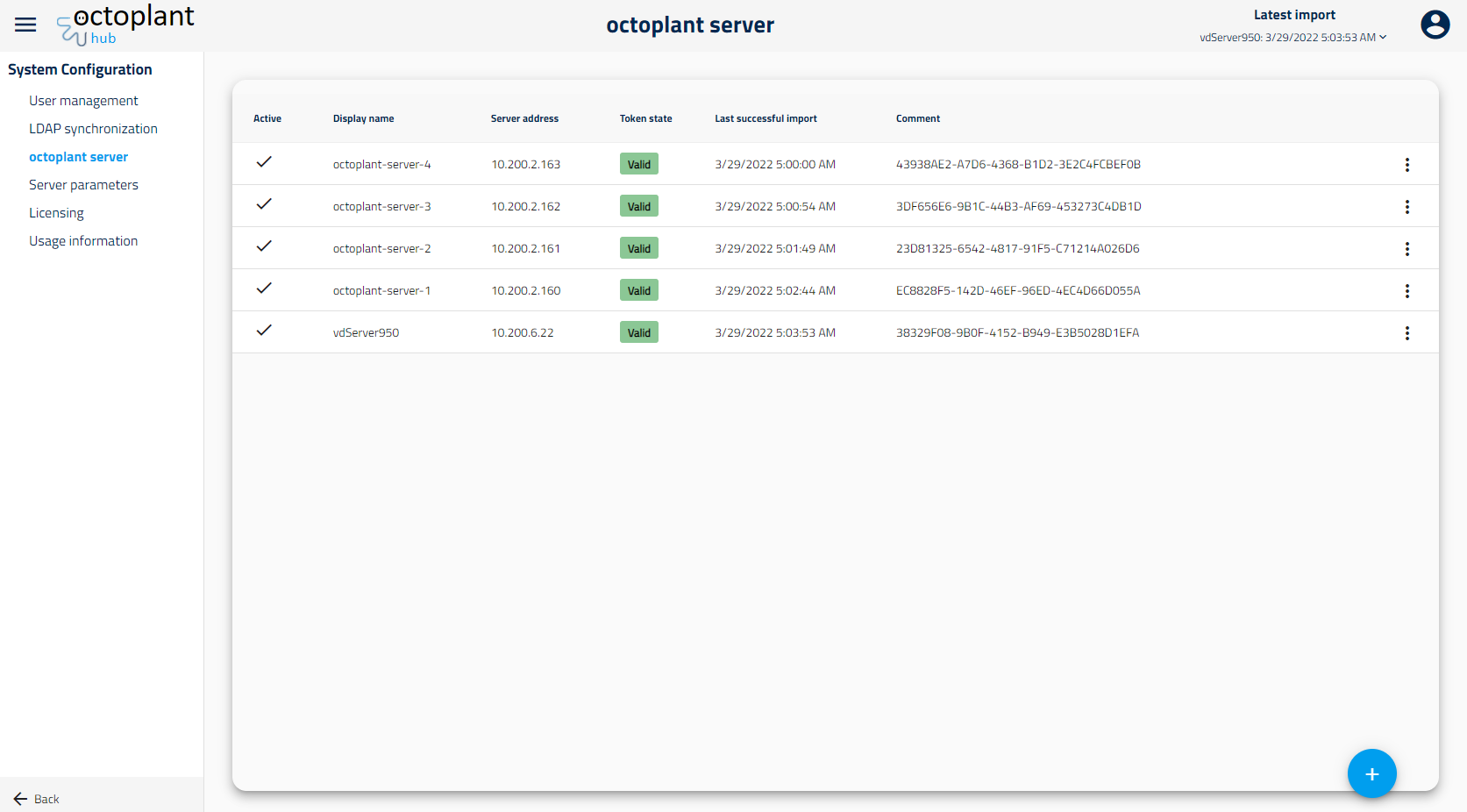This screenshot has width=1467, height=812.
Task: Click the blue plus button to add server
Action: 1371,773
